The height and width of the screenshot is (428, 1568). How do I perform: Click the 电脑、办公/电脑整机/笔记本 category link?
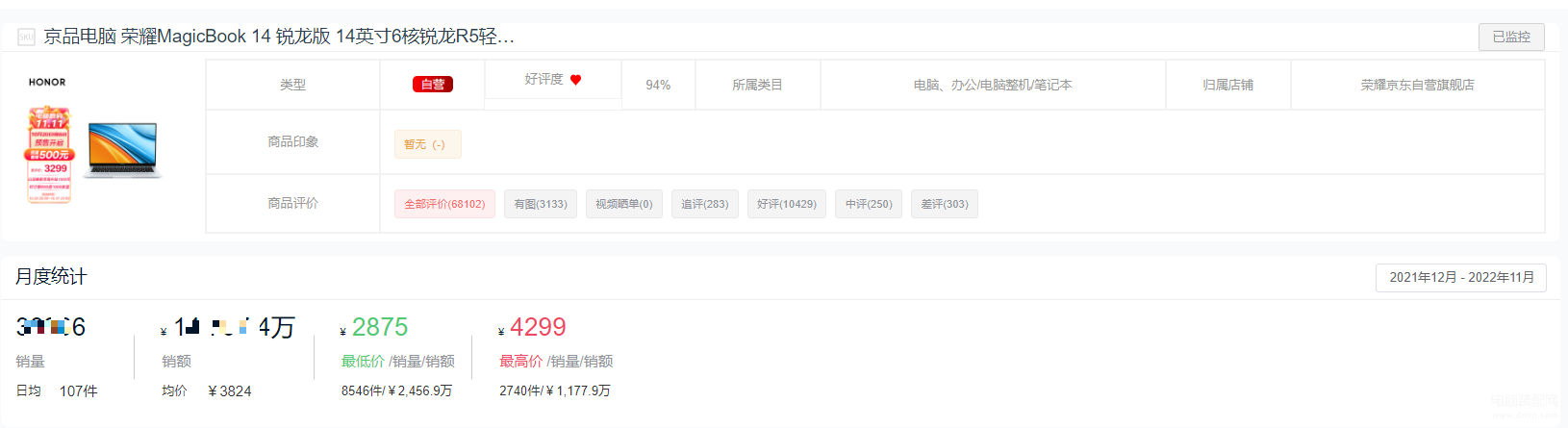[993, 85]
